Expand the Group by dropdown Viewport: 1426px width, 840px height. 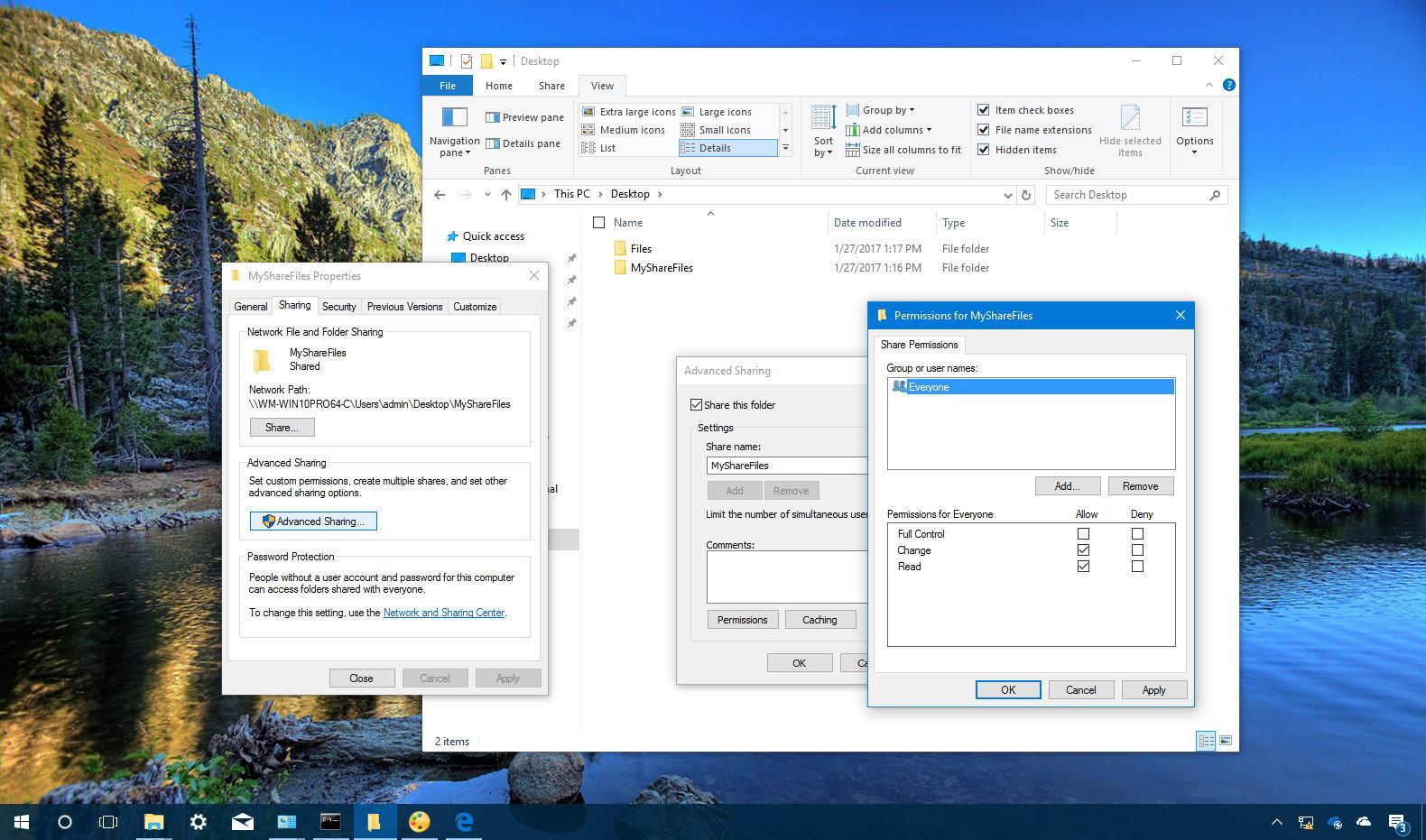(x=881, y=110)
